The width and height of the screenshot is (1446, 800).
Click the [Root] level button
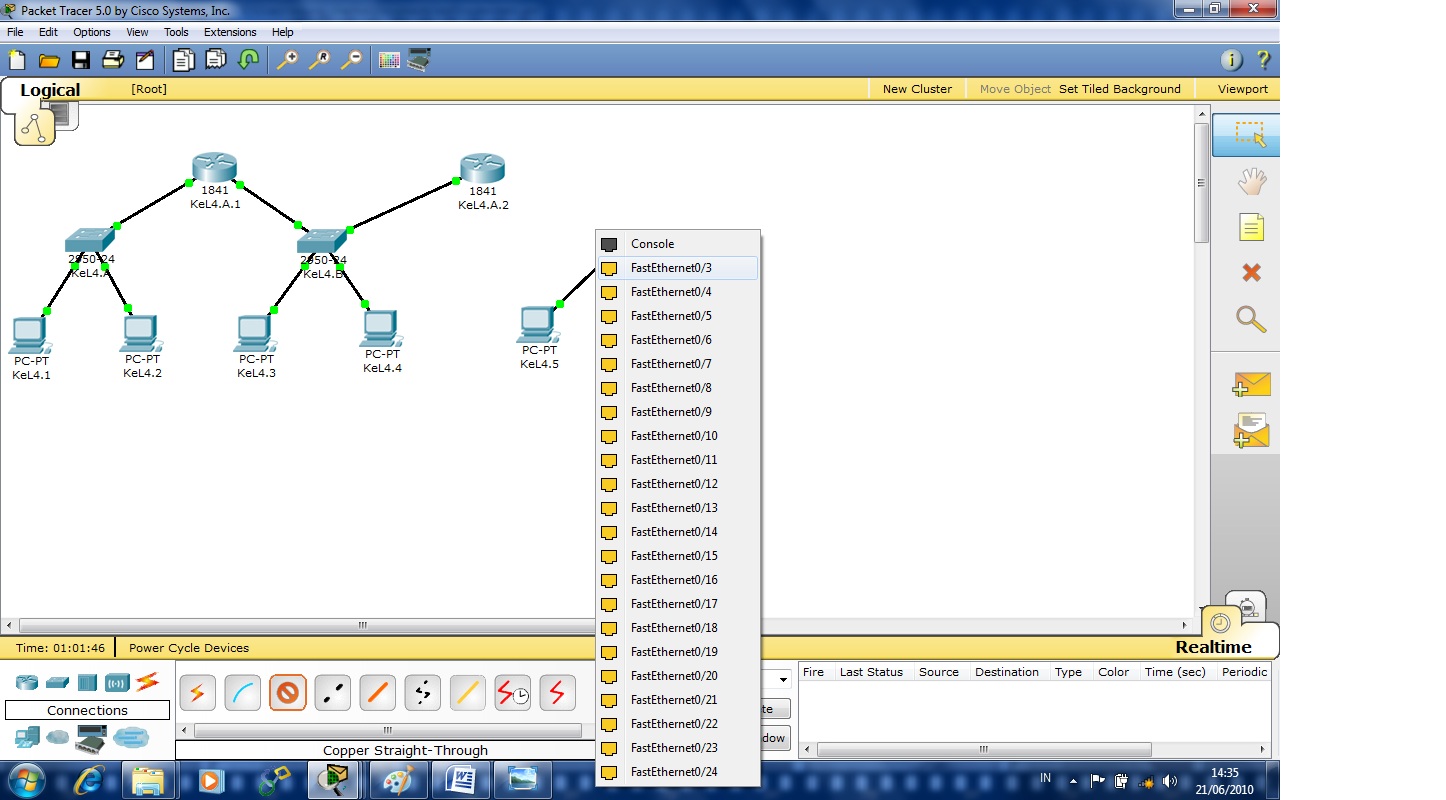pos(149,89)
